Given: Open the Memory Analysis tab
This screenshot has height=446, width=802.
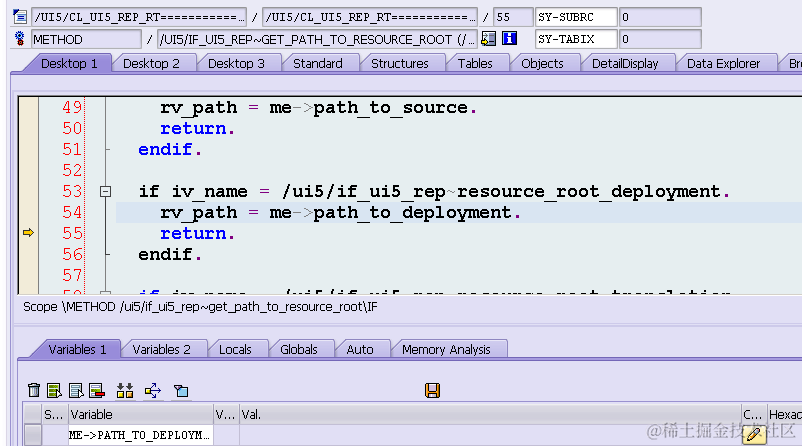Looking at the screenshot, I should [x=446, y=349].
